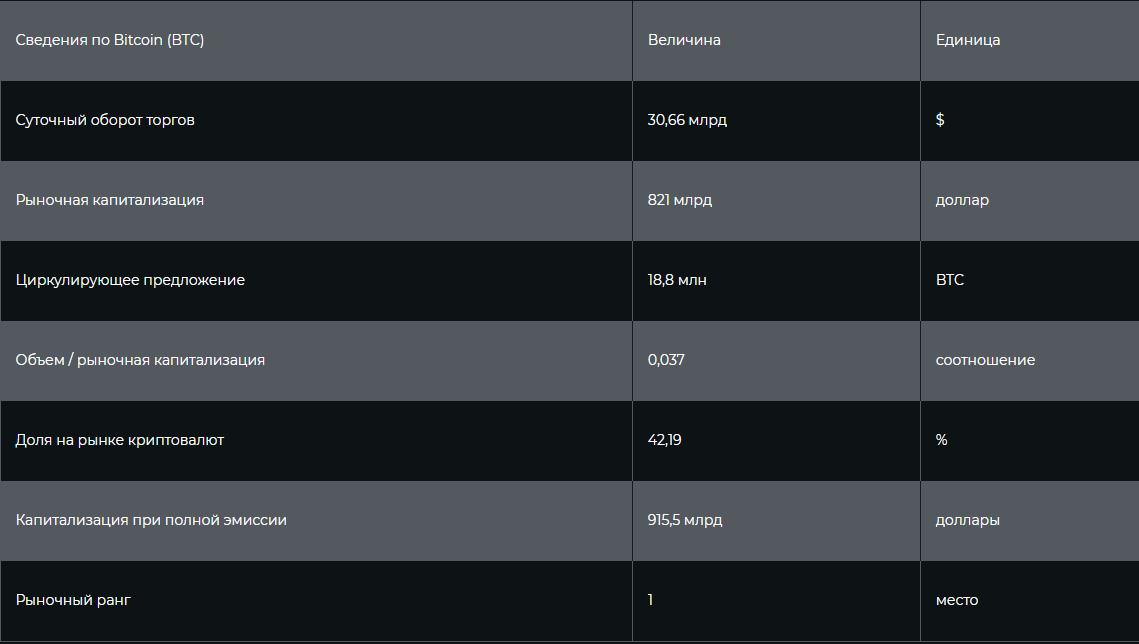Click the 'Рыночный ранг' row label
The image size is (1139, 644).
pos(73,600)
